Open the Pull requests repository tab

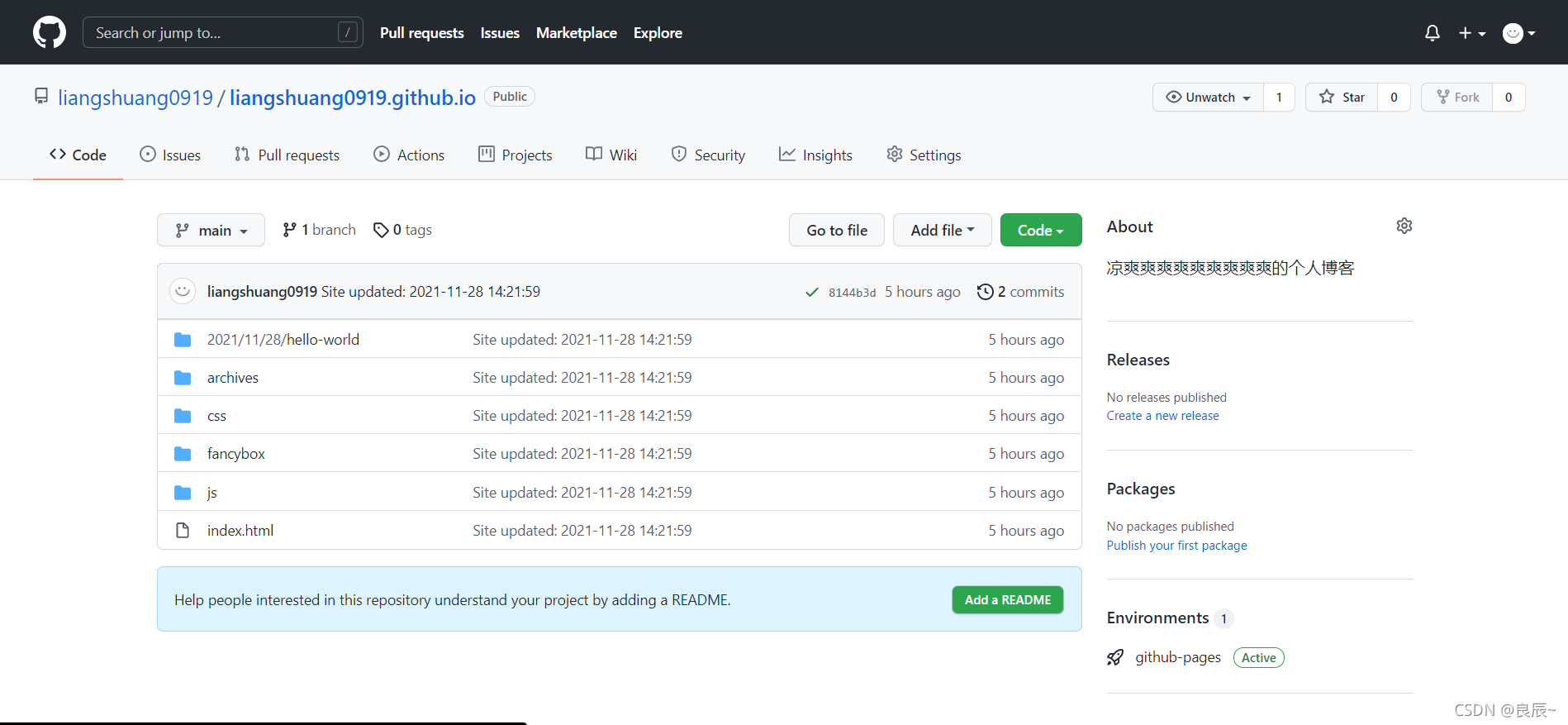click(x=287, y=155)
